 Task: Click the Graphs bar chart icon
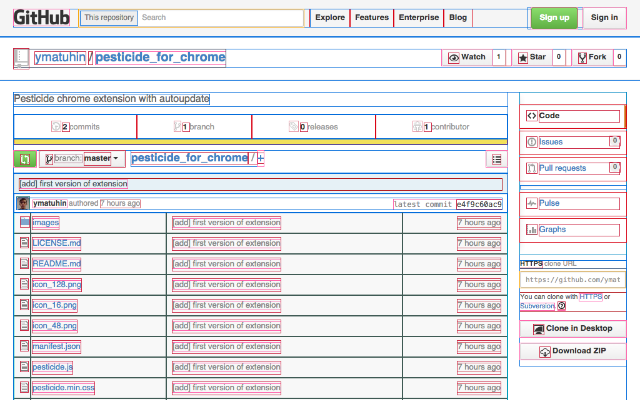[x=531, y=229]
